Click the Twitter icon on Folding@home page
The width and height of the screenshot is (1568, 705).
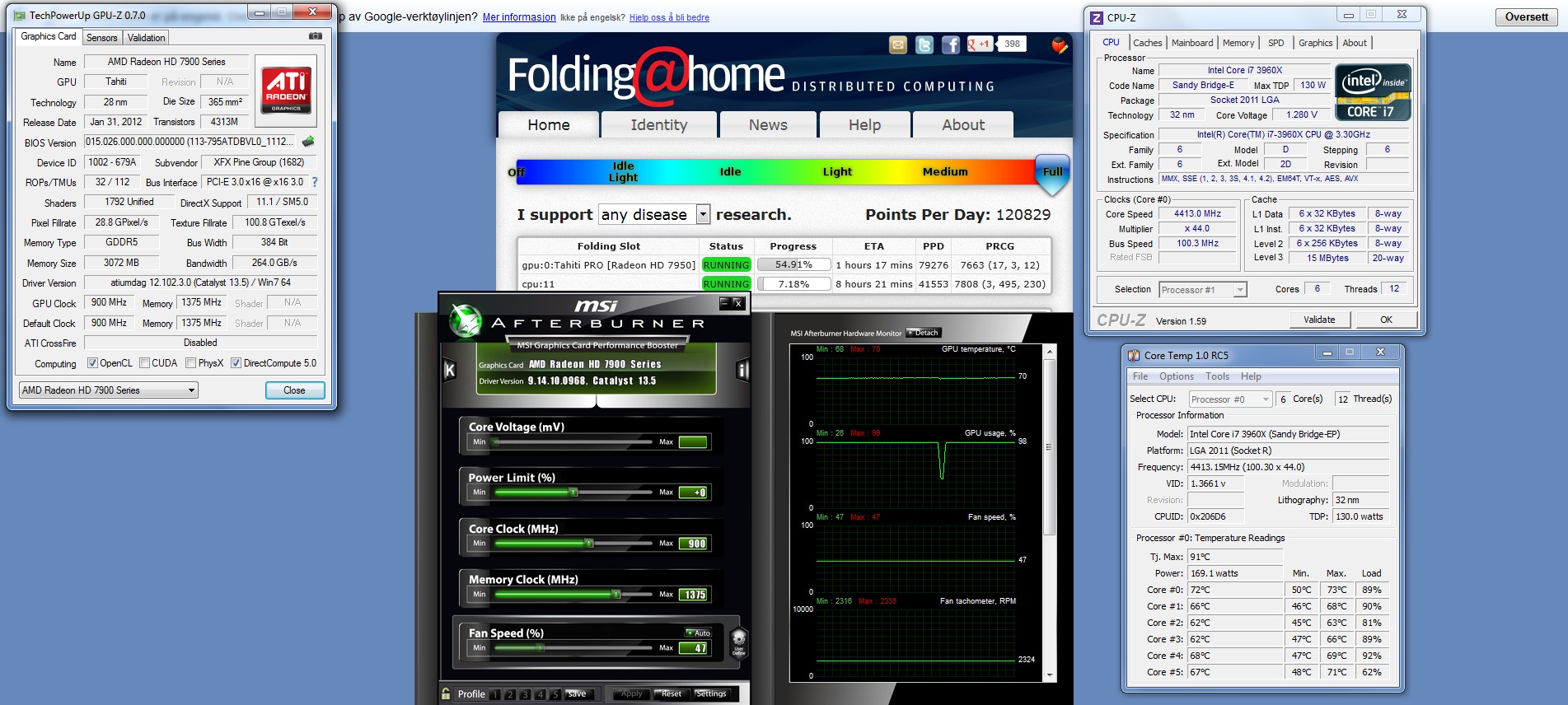click(x=924, y=44)
